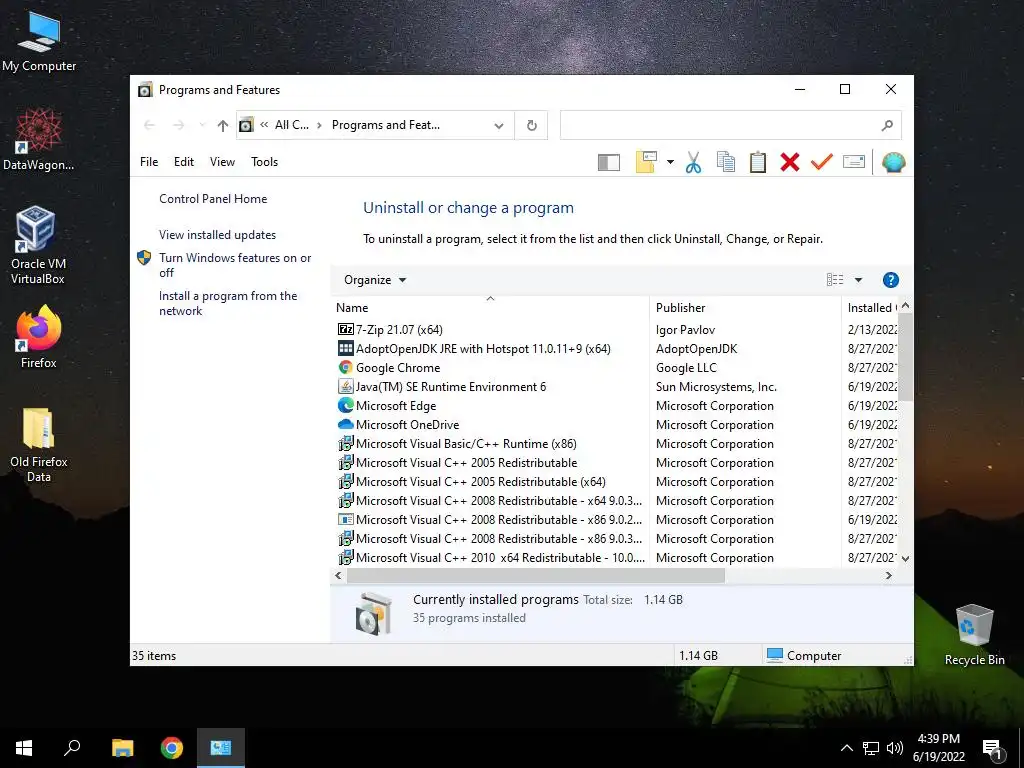1024x768 pixels.
Task: Click the Refresh button in address bar
Action: (x=532, y=125)
